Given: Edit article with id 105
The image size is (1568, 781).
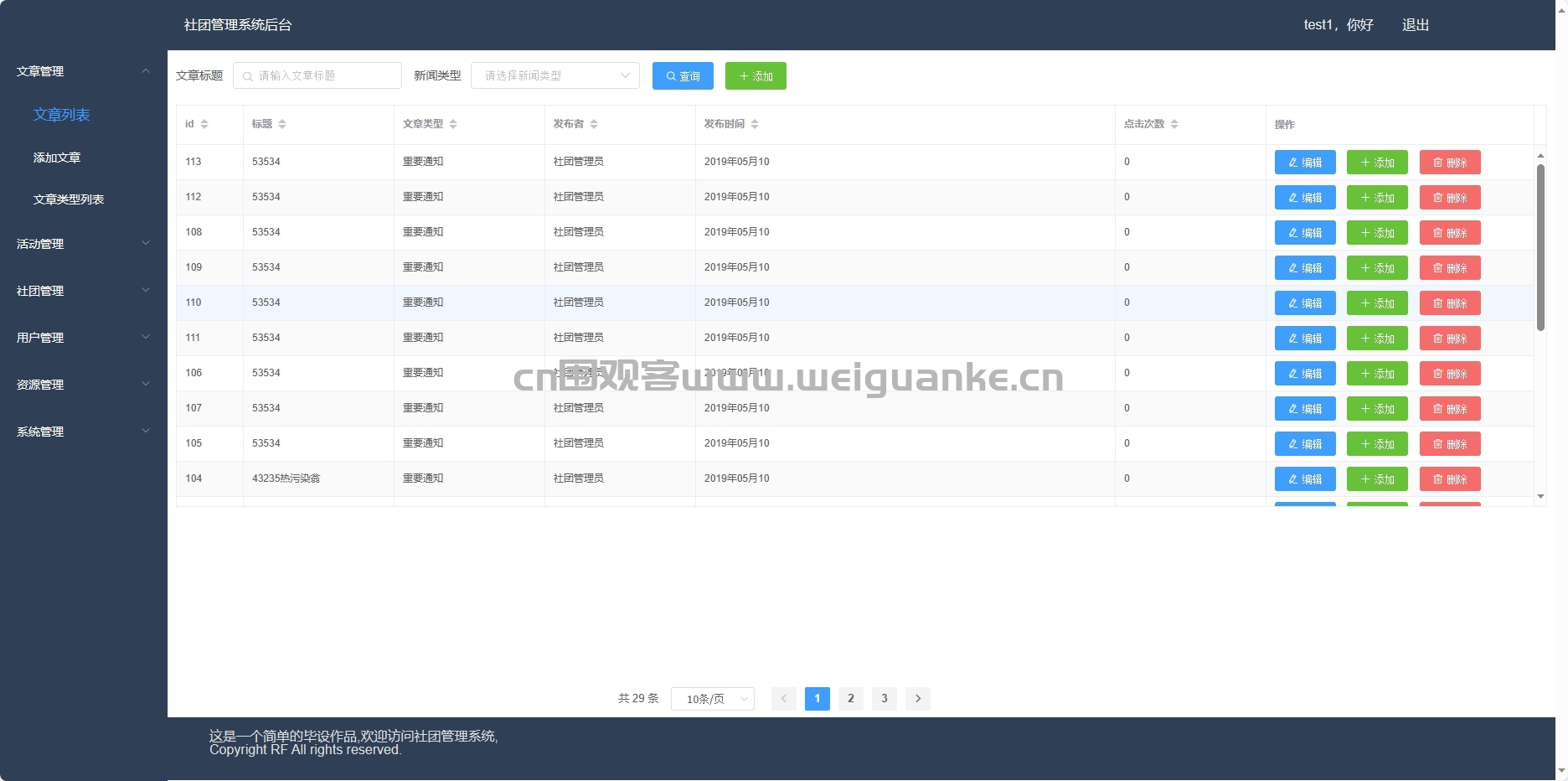Looking at the screenshot, I should point(1305,444).
